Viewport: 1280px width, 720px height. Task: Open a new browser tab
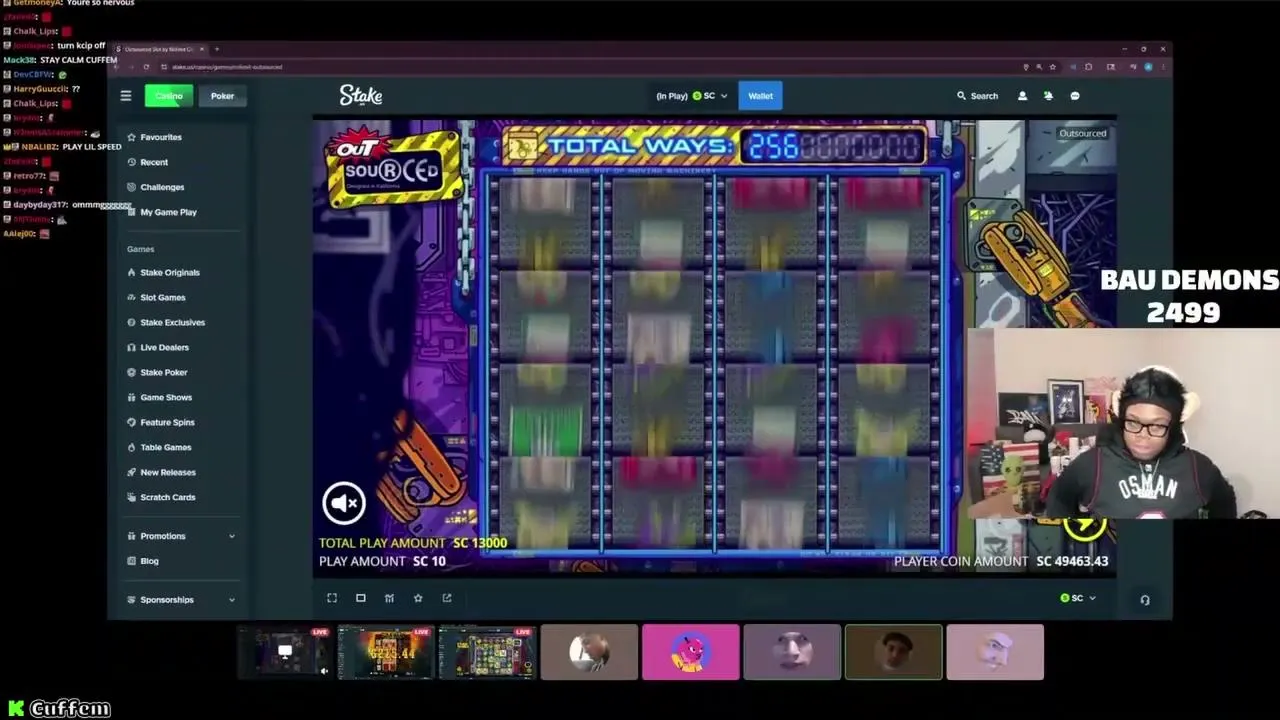pos(217,49)
